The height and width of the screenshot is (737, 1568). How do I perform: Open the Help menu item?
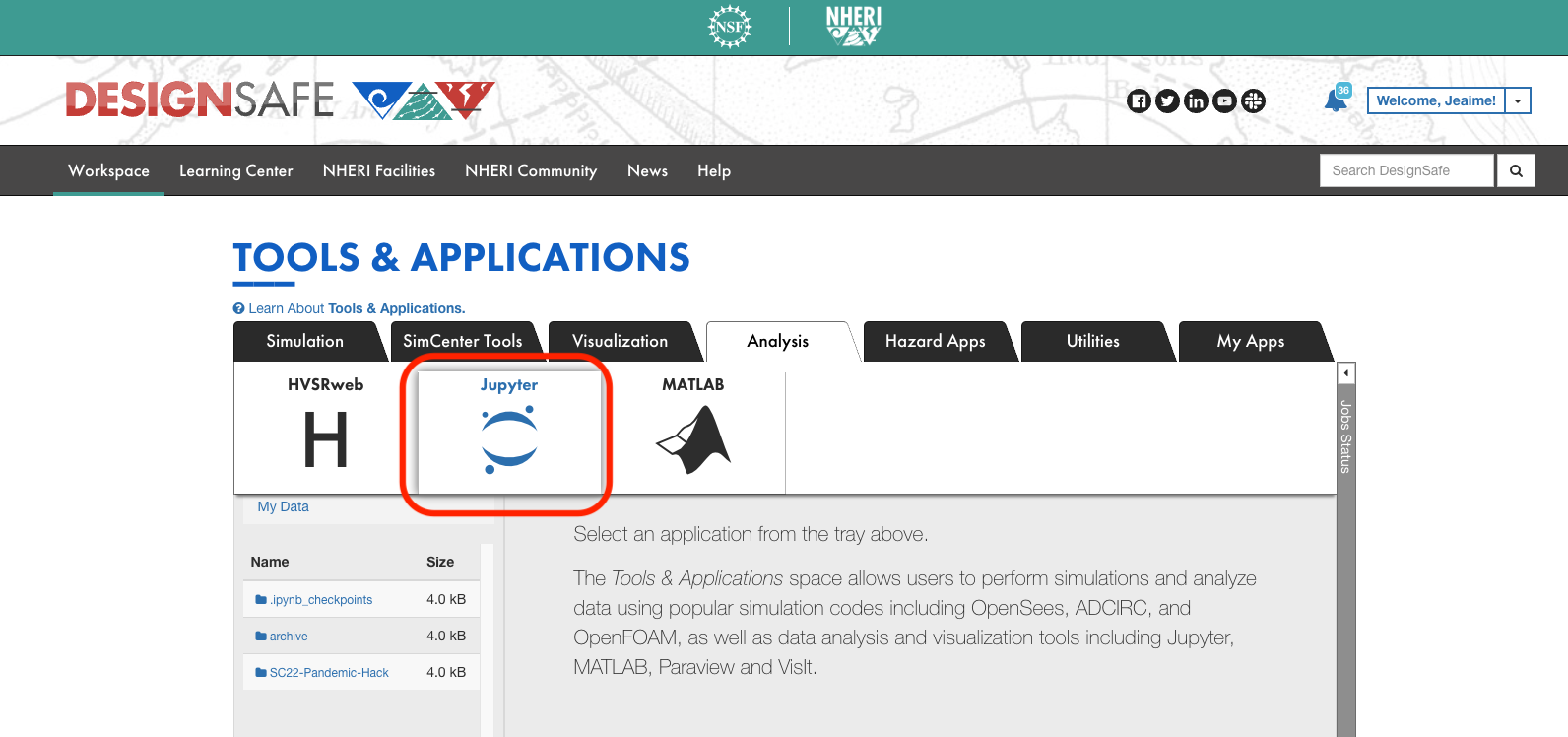(x=714, y=170)
